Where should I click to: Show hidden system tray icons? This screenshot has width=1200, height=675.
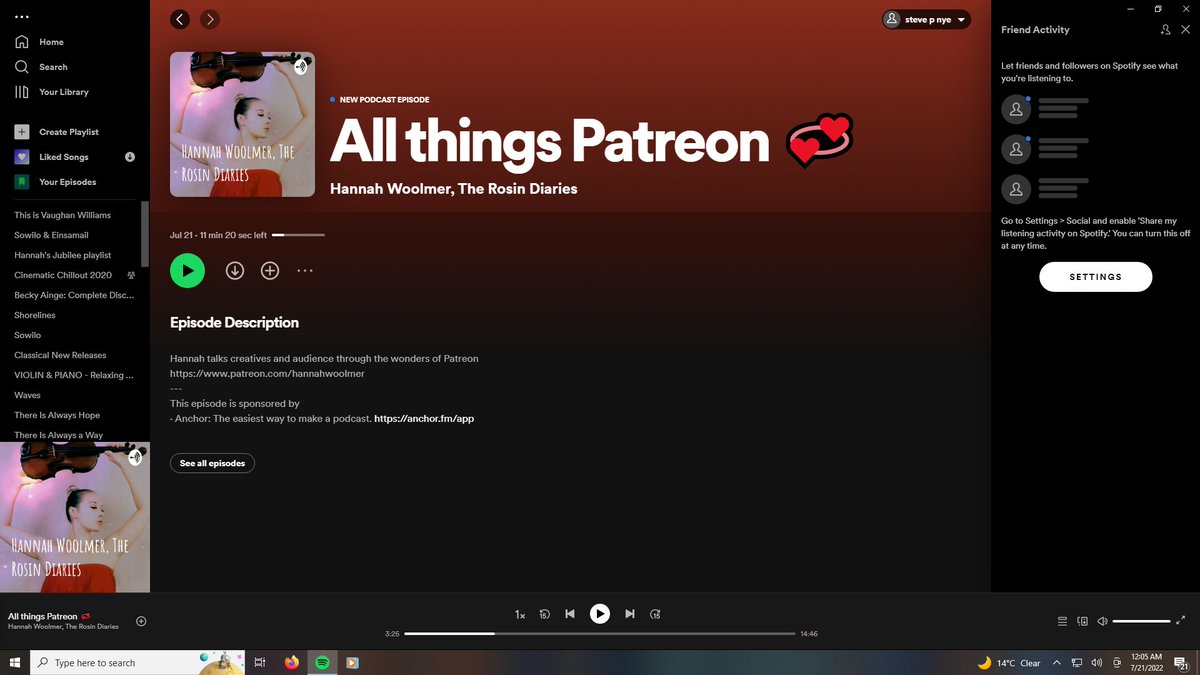(1057, 662)
